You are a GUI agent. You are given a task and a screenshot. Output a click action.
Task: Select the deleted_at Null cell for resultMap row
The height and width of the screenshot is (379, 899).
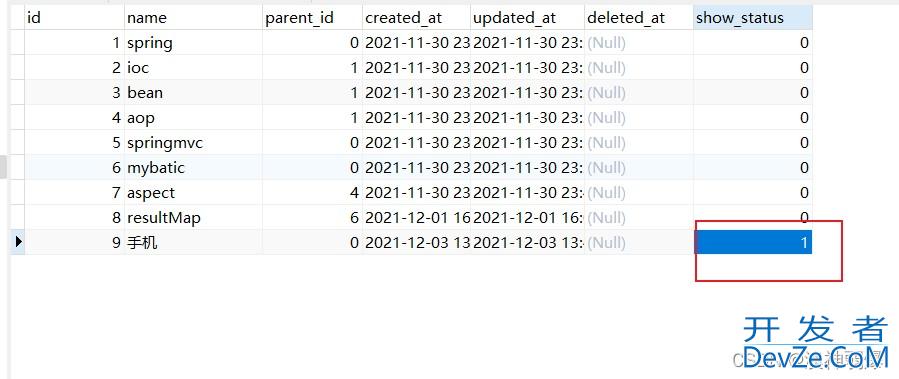coord(639,217)
